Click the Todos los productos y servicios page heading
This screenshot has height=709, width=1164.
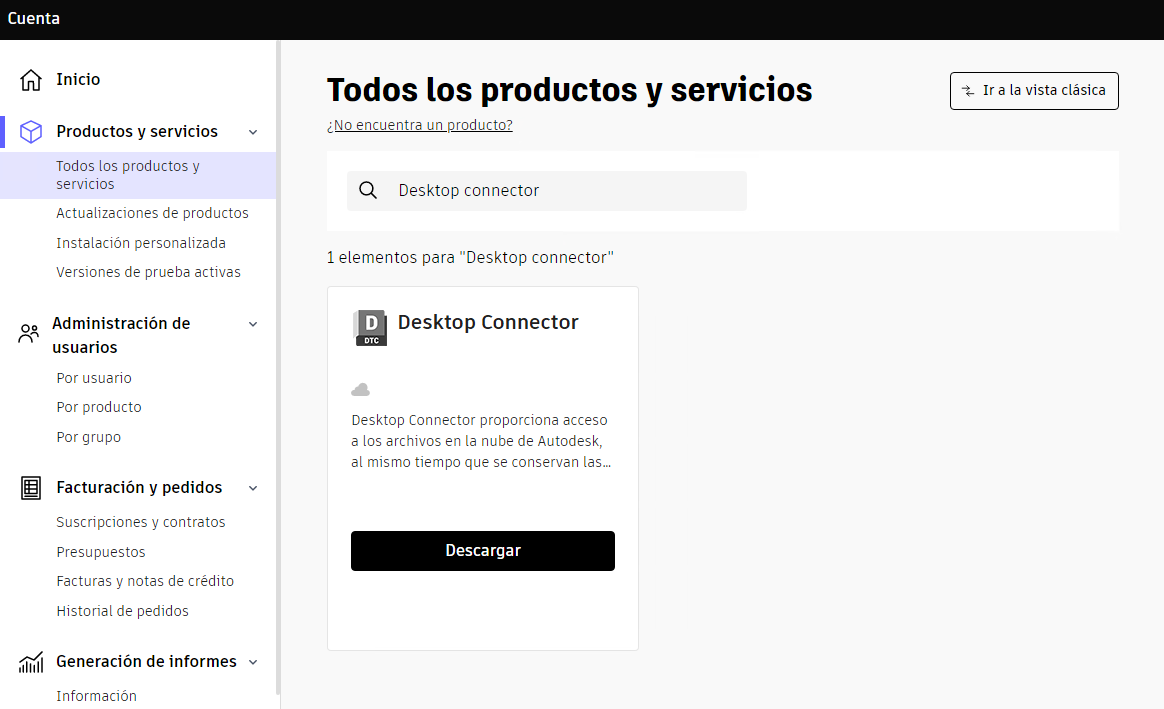(569, 90)
